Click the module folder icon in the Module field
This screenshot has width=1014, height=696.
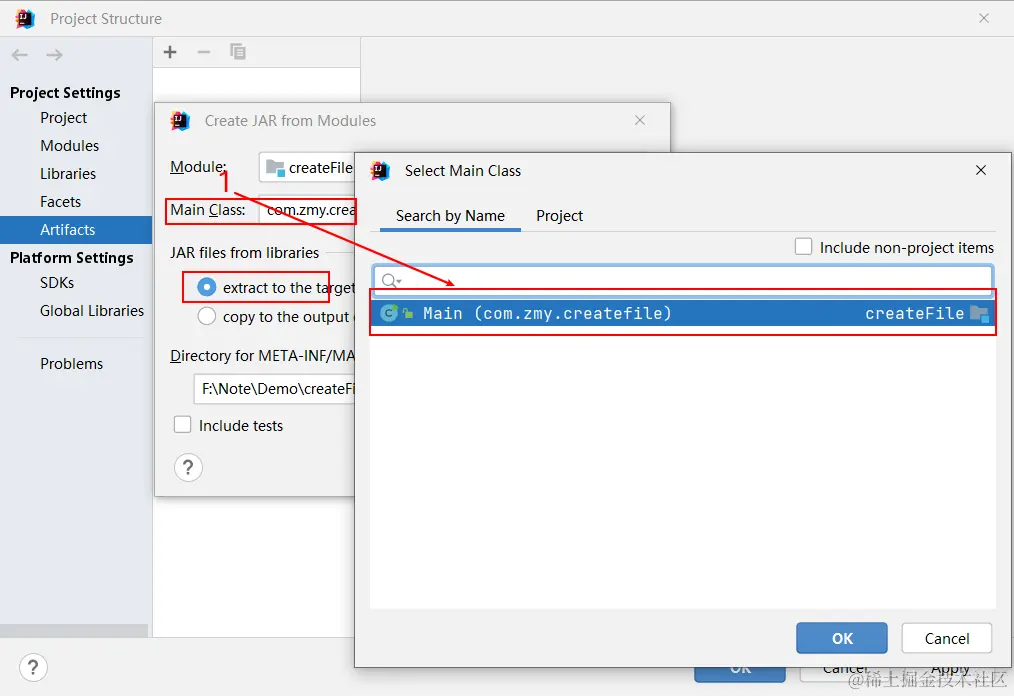click(x=275, y=168)
